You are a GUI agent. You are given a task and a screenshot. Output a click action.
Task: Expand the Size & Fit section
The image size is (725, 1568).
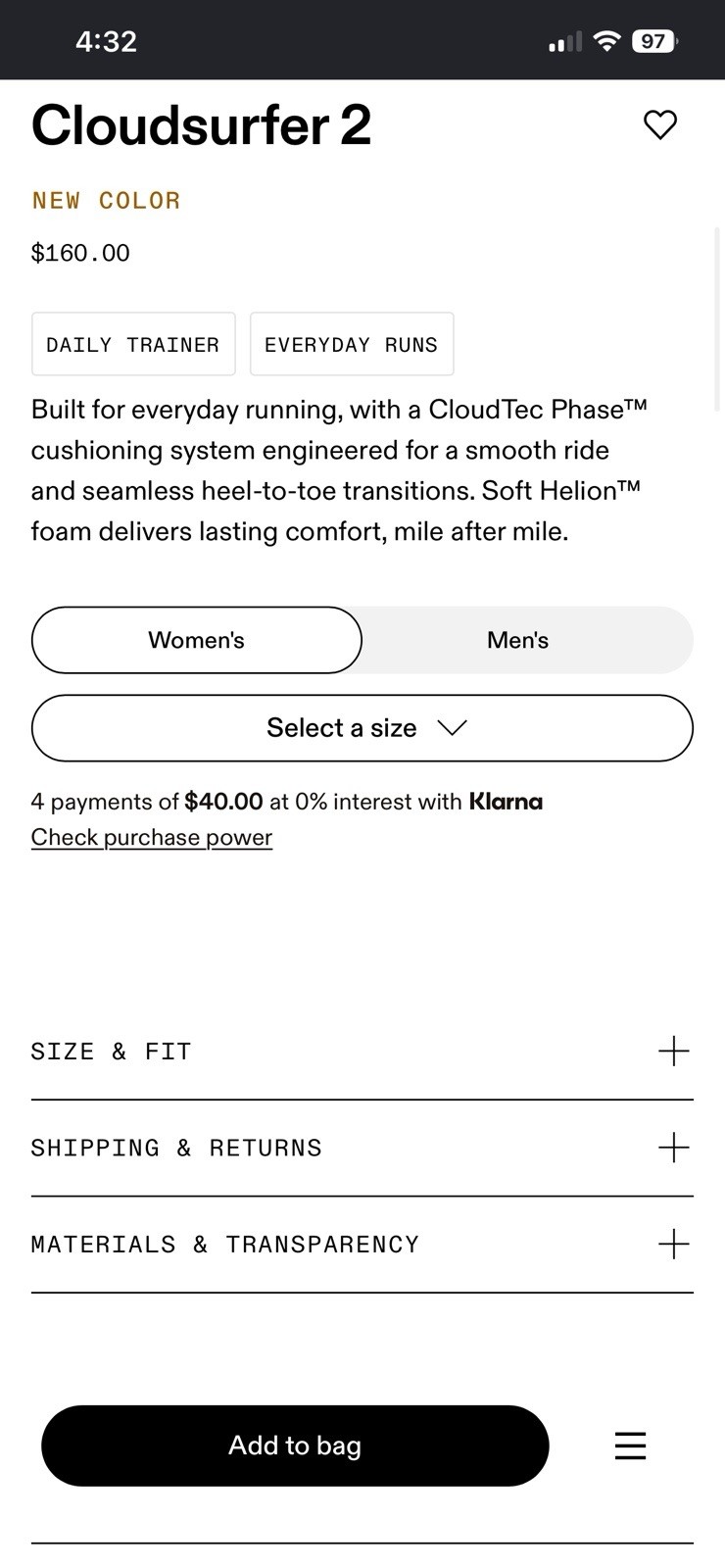(362, 1052)
